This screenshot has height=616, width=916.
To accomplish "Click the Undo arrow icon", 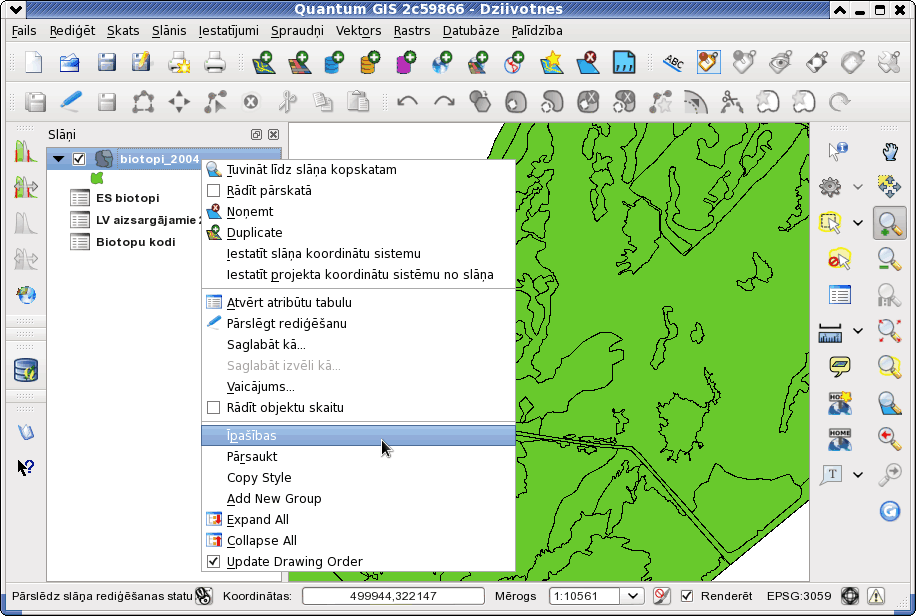I will point(407,102).
